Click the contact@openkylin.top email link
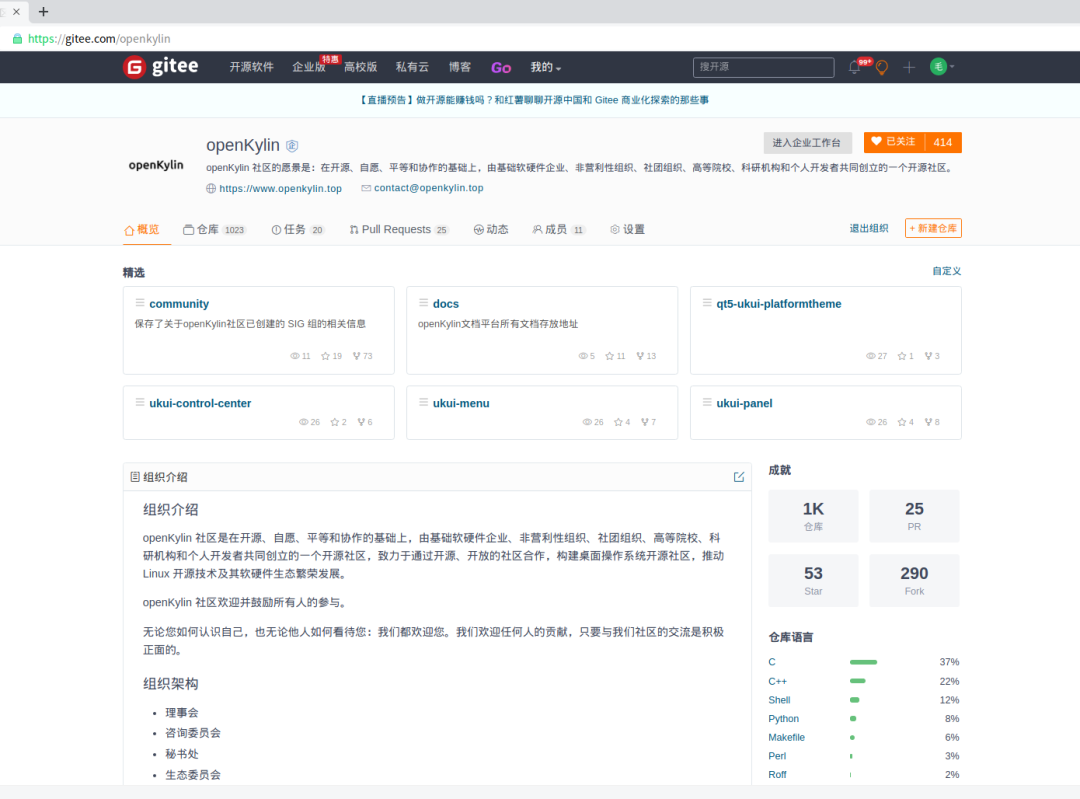 [x=428, y=188]
